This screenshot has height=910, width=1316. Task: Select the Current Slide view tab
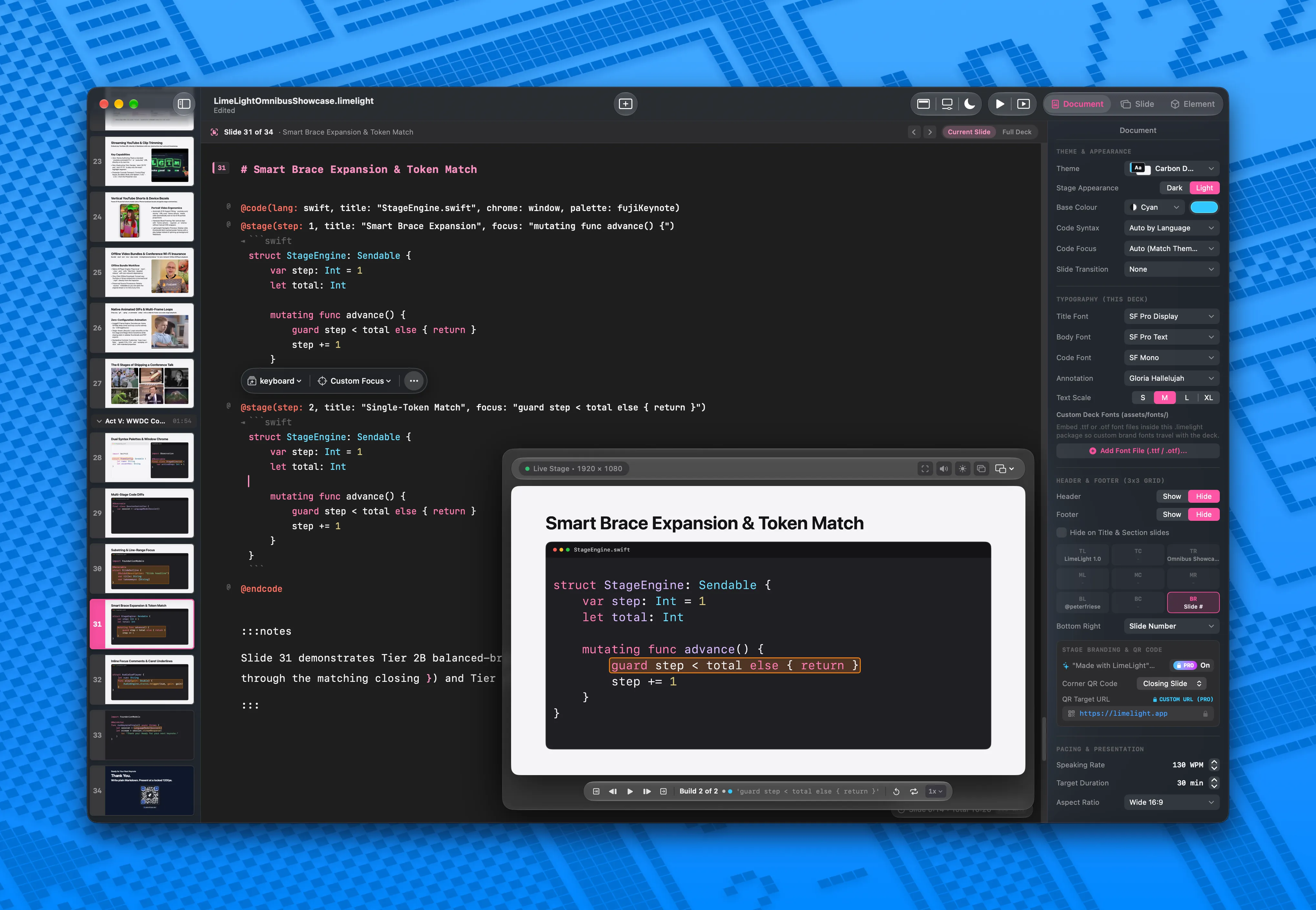coord(969,132)
